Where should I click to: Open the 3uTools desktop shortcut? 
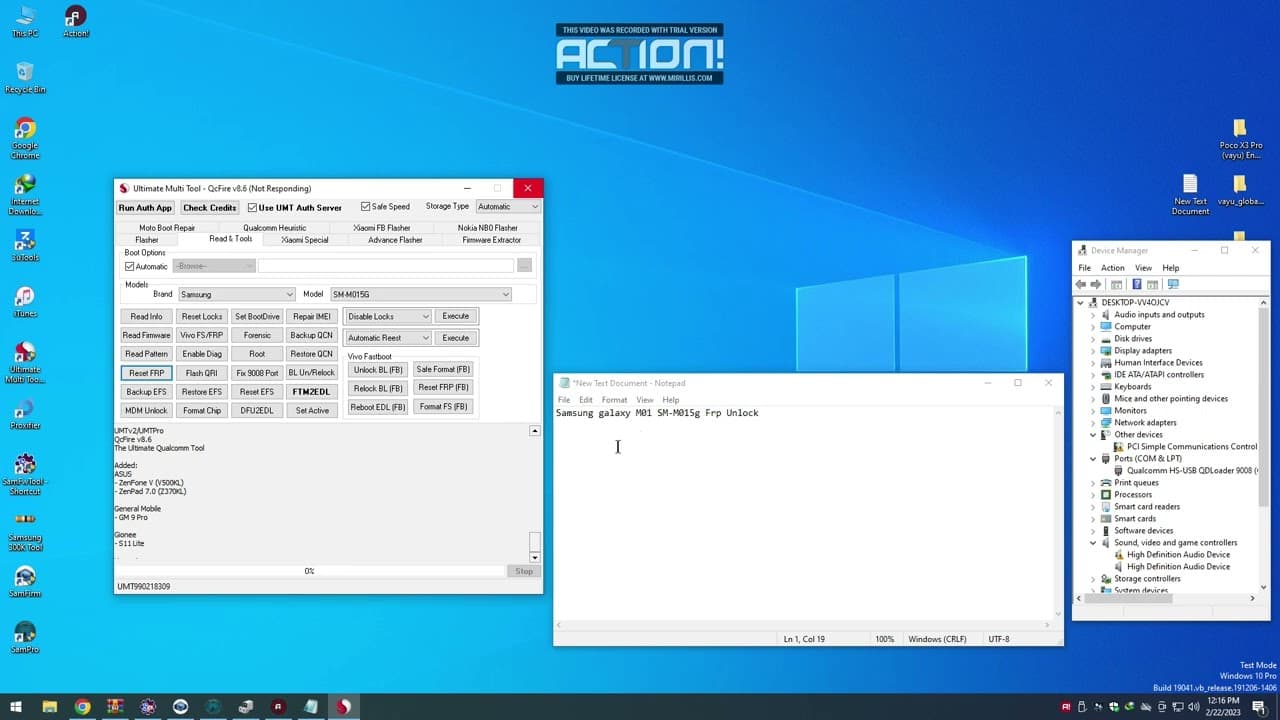(x=25, y=245)
